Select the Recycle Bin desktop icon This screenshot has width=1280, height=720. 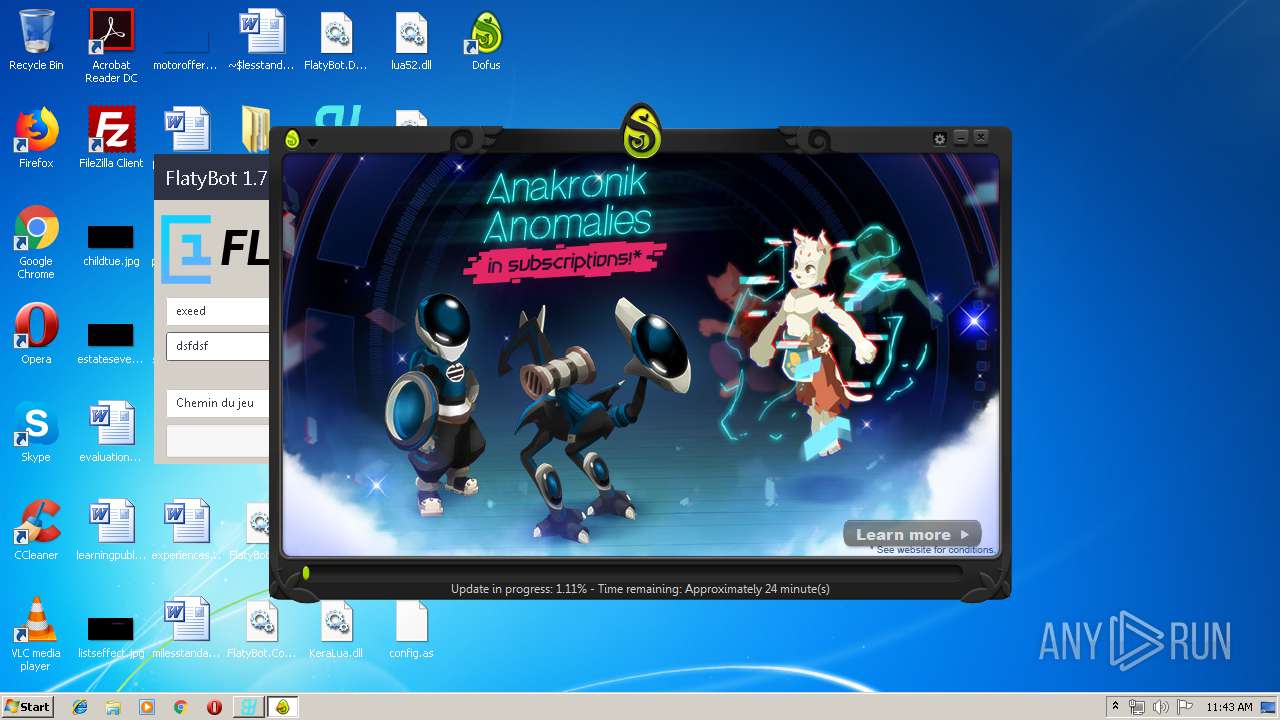pyautogui.click(x=36, y=40)
